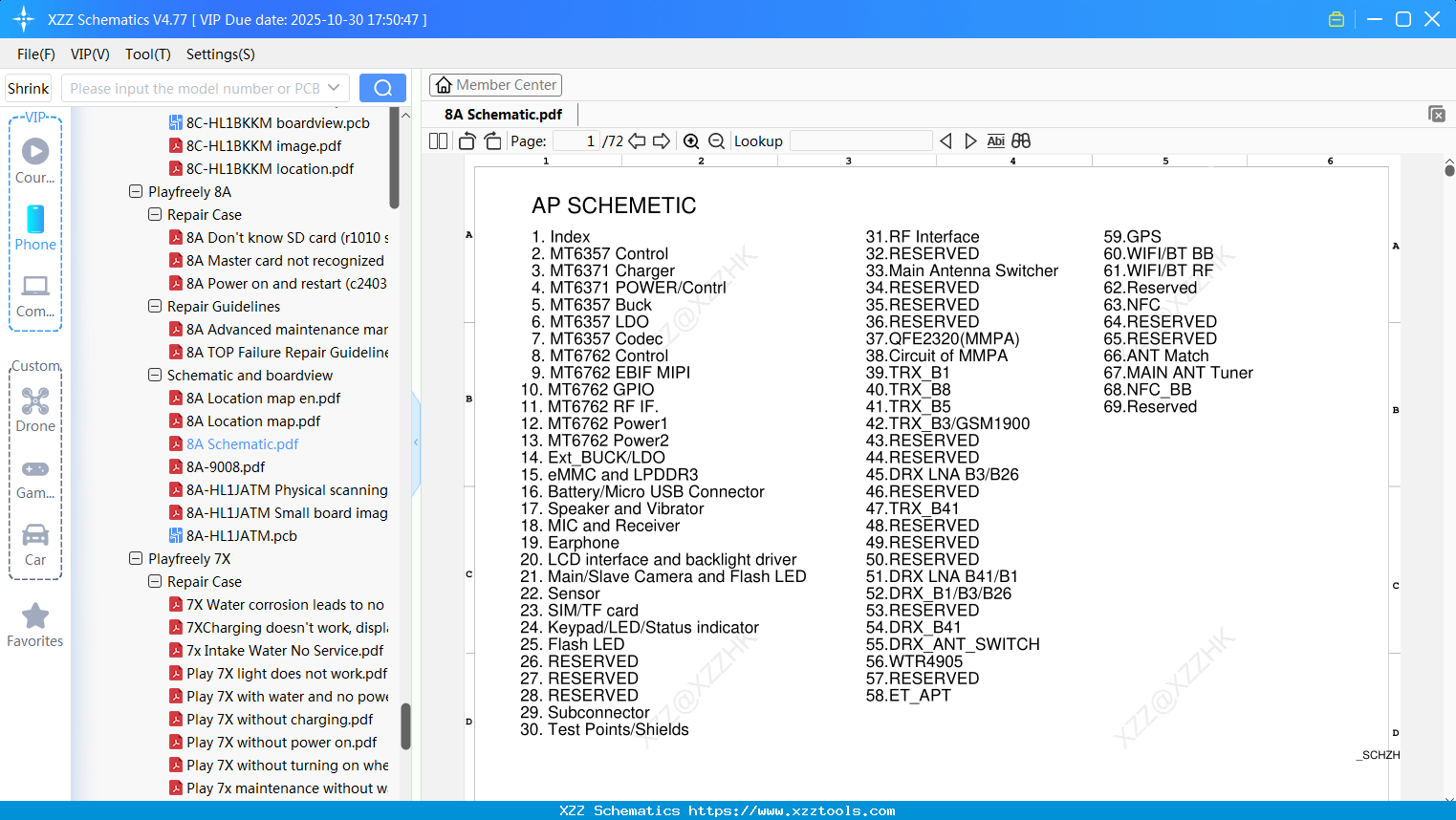
Task: Click the home icon in Member Center
Action: pyautogui.click(x=444, y=85)
